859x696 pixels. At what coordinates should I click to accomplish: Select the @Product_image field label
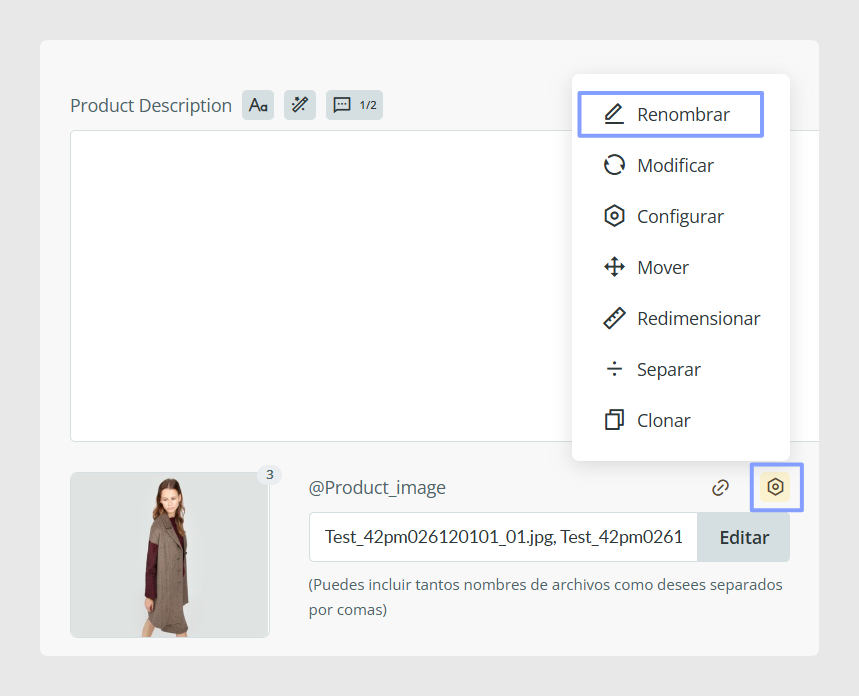click(x=377, y=487)
